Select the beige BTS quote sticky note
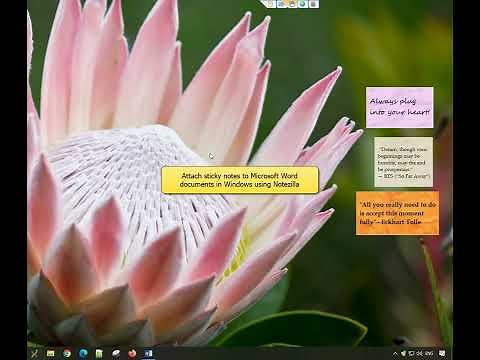The image size is (480, 360). (x=404, y=162)
